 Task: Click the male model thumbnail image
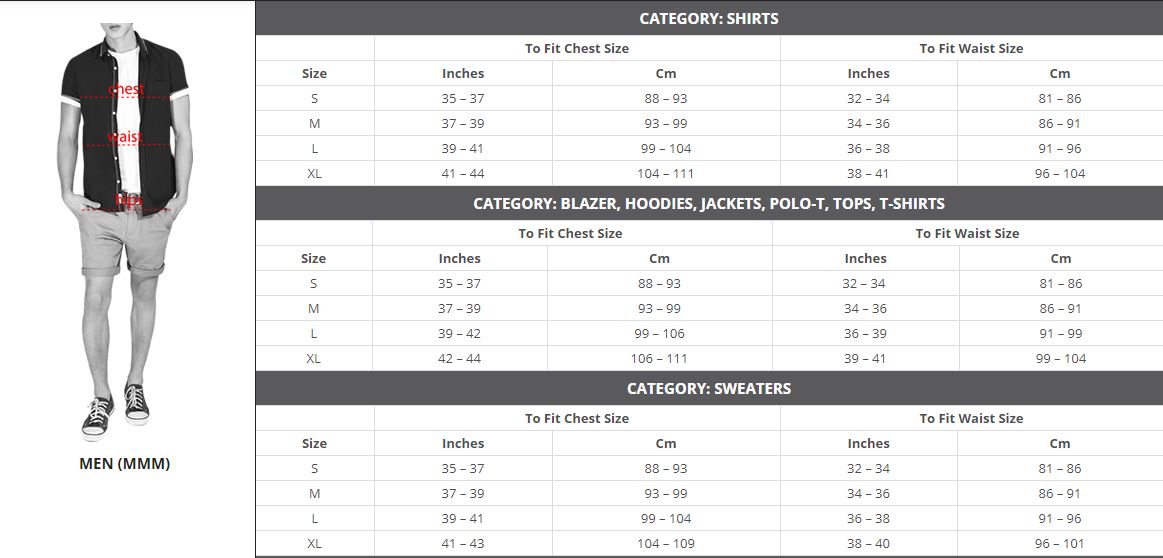coord(125,232)
